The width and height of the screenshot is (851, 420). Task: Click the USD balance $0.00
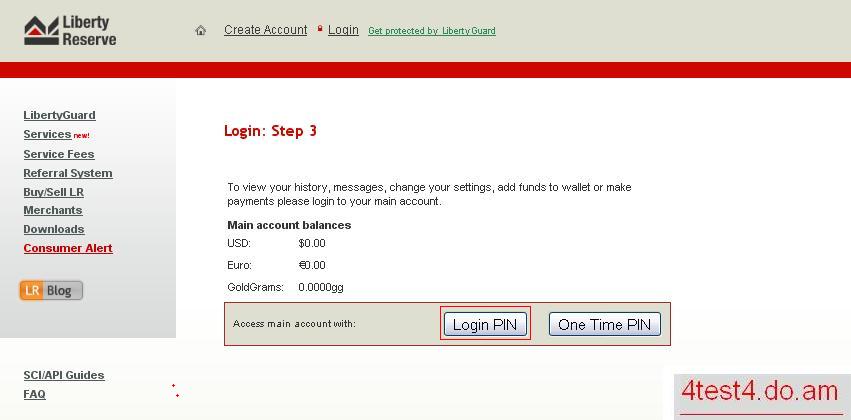pyautogui.click(x=312, y=243)
